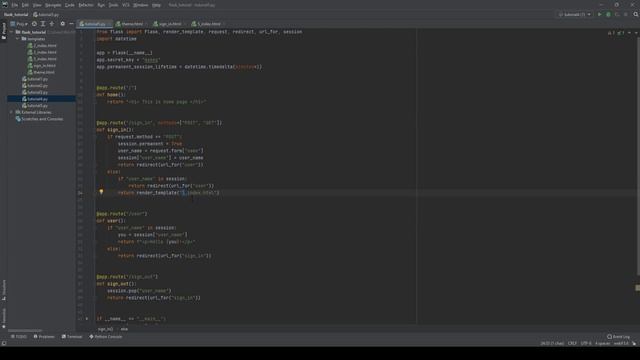Image resolution: width=640 pixels, height=360 pixels.
Task: Jump to next highlighted error arrow
Action: coord(636,33)
